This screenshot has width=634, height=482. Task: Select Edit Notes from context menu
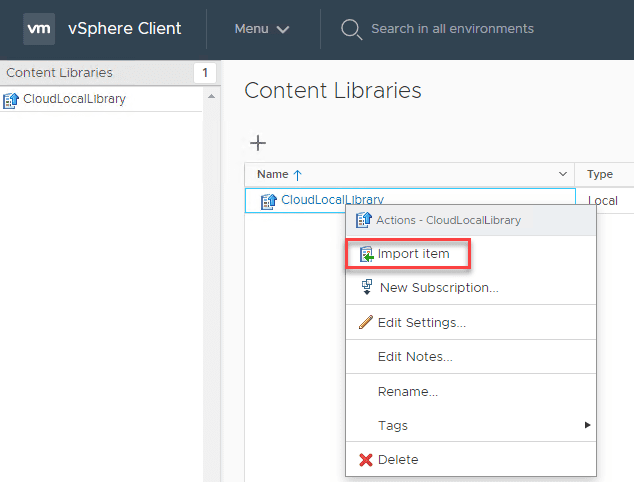(x=415, y=357)
